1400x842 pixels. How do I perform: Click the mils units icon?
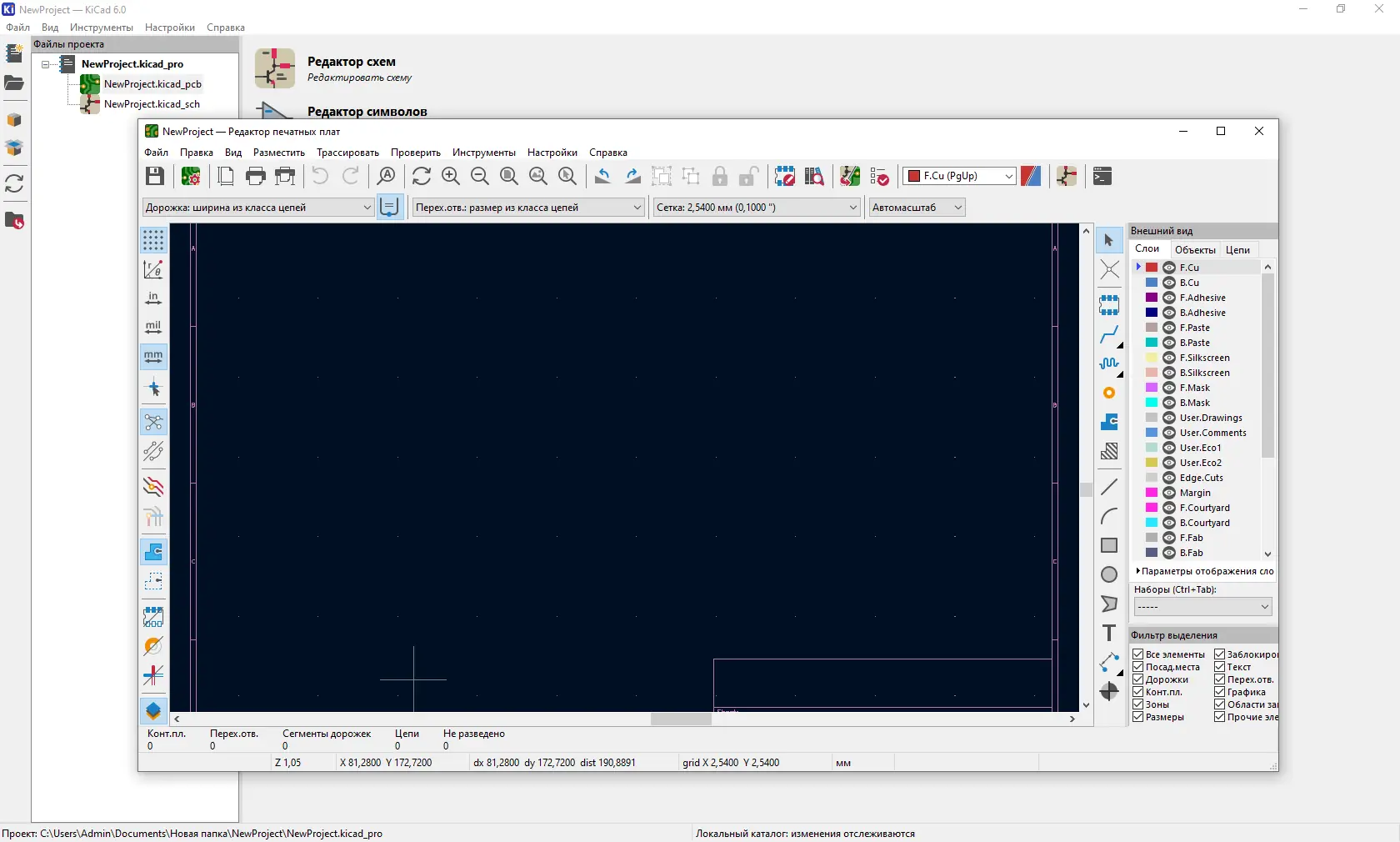point(153,328)
